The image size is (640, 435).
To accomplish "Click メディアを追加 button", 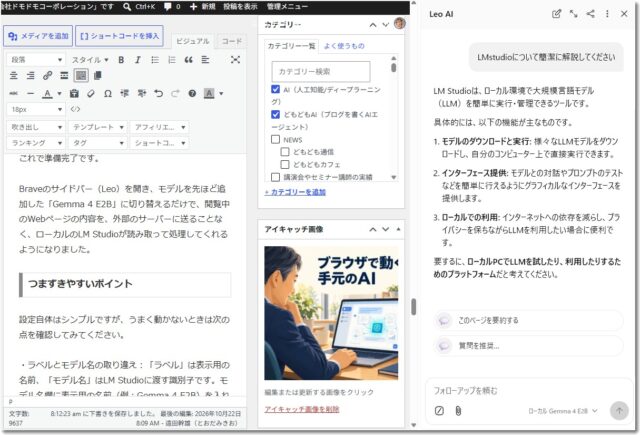I will click(x=38, y=36).
